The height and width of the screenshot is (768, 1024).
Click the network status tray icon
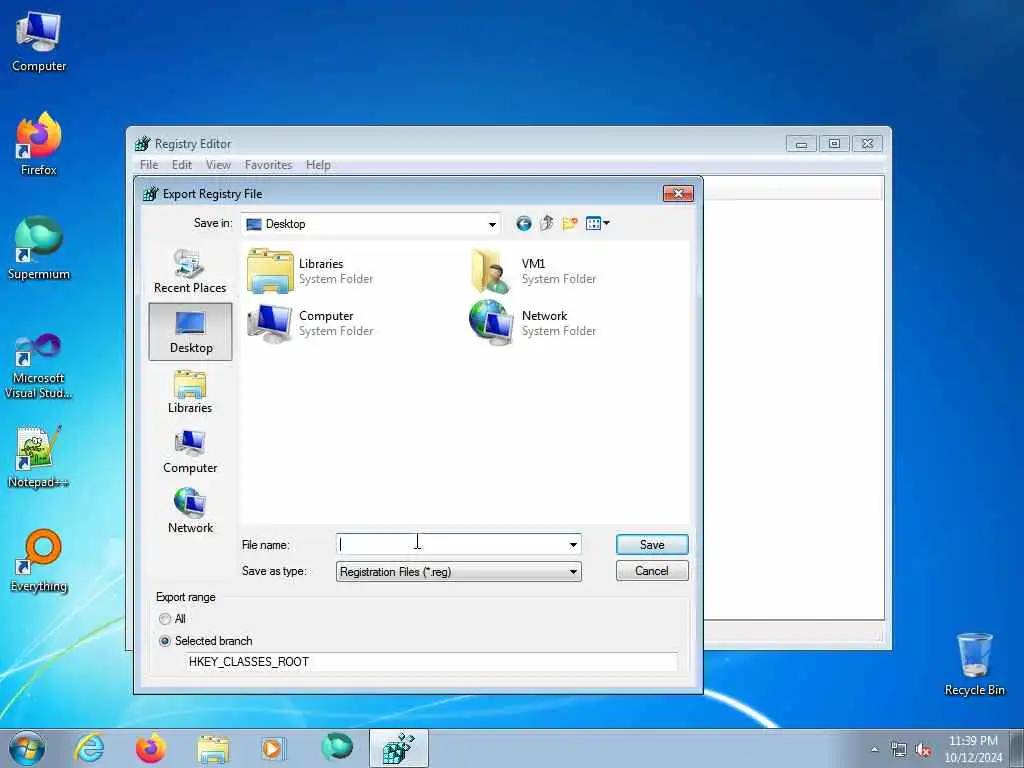[x=899, y=750]
